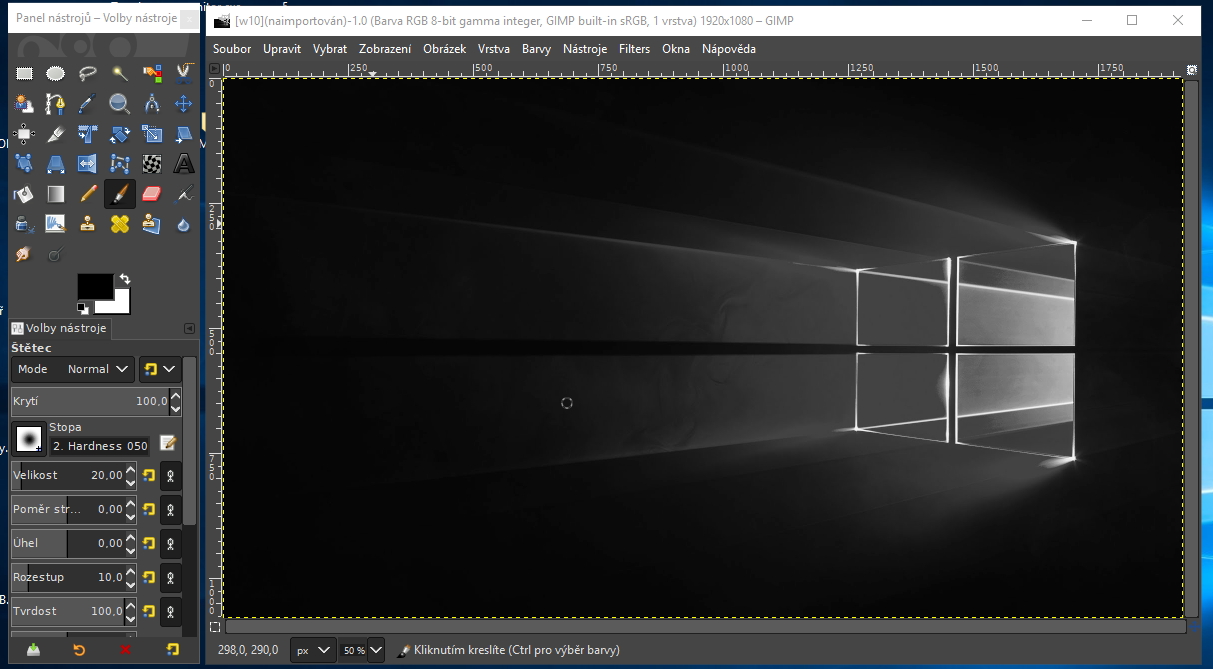The image size is (1213, 669).
Task: Select the Paths pen tool
Action: (56, 103)
